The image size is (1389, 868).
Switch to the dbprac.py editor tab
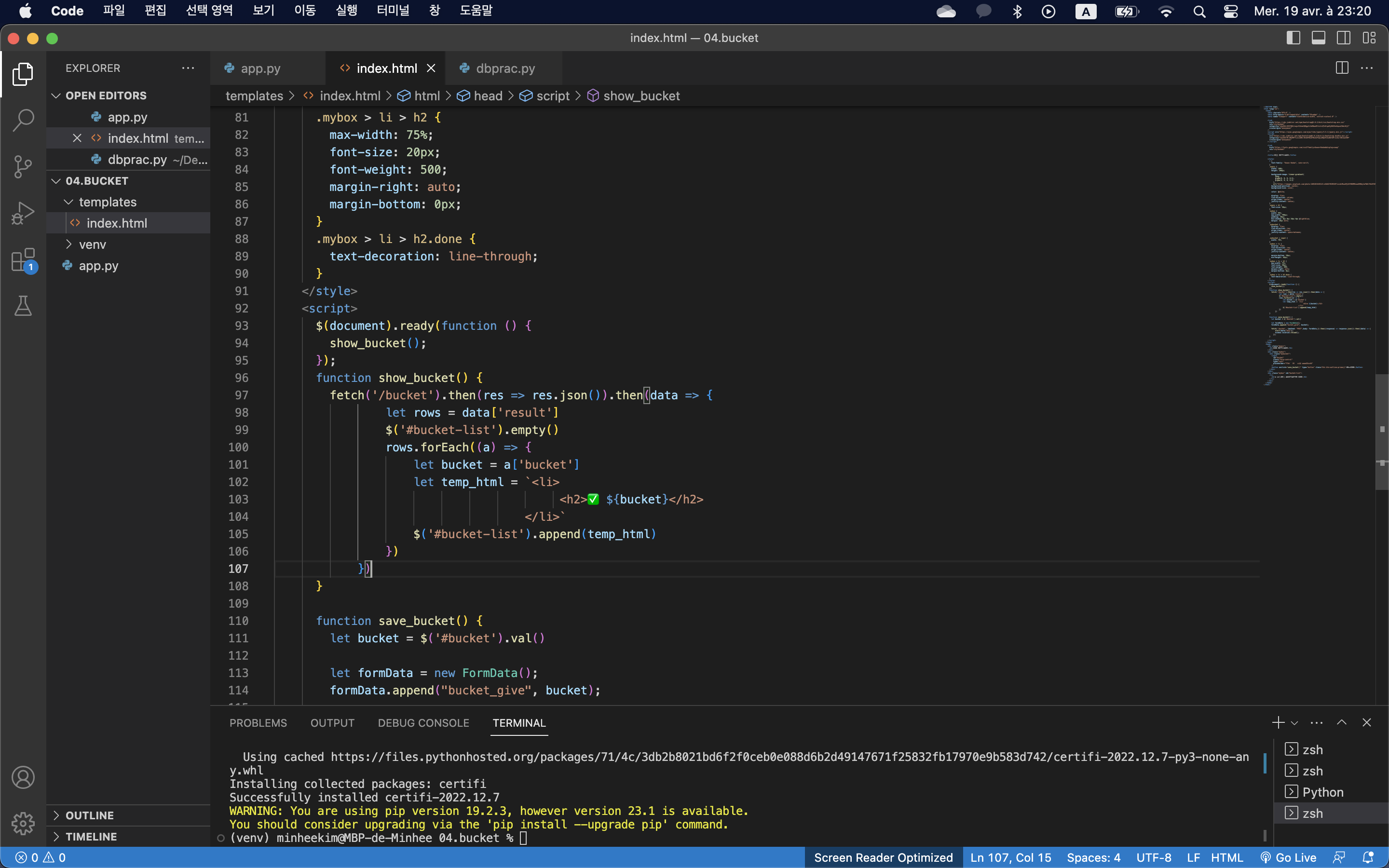tap(504, 68)
